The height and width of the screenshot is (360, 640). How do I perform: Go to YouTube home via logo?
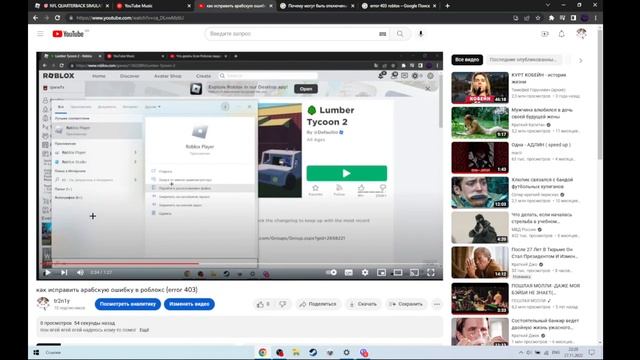coord(69,34)
